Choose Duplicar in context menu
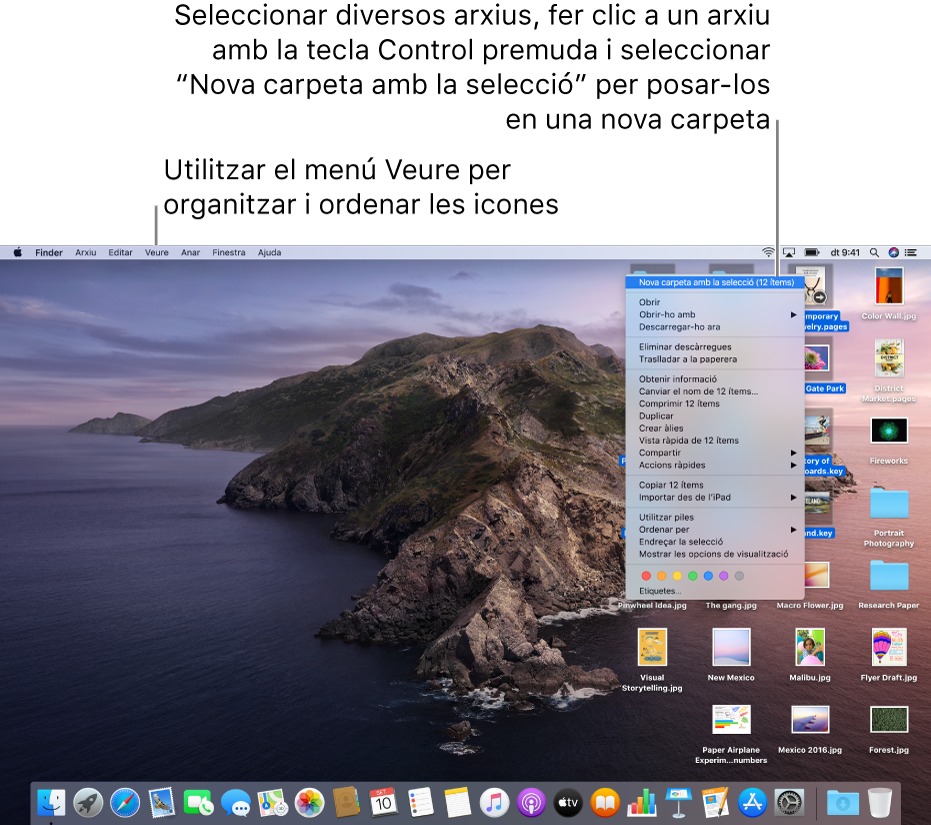The height and width of the screenshot is (825, 931). 715,416
